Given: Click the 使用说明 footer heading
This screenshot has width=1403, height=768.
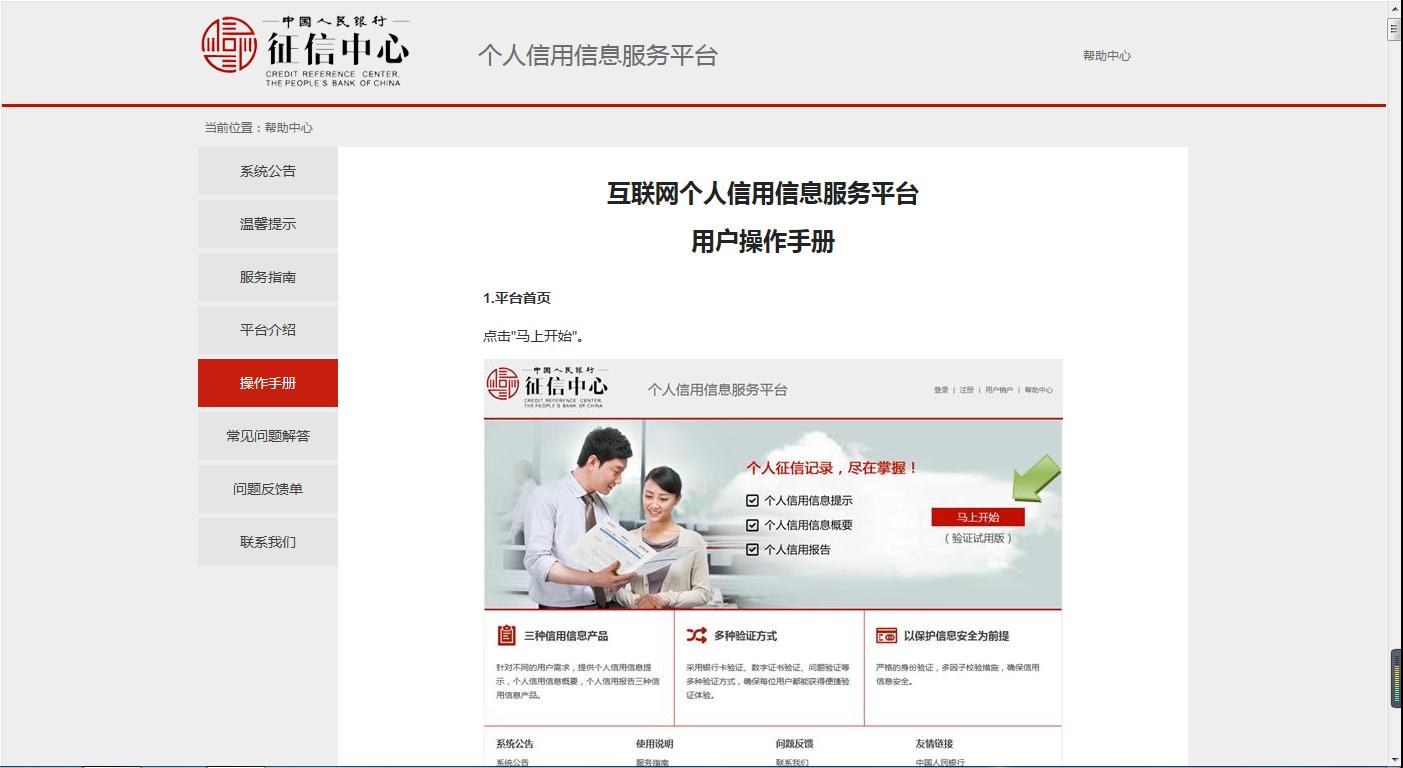Looking at the screenshot, I should point(655,744).
